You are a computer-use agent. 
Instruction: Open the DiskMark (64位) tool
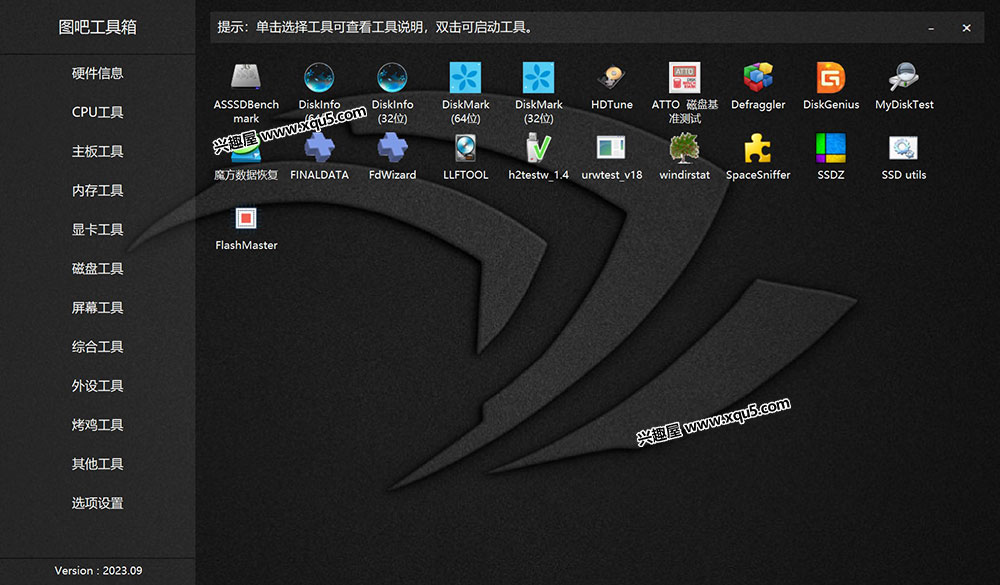coord(466,77)
